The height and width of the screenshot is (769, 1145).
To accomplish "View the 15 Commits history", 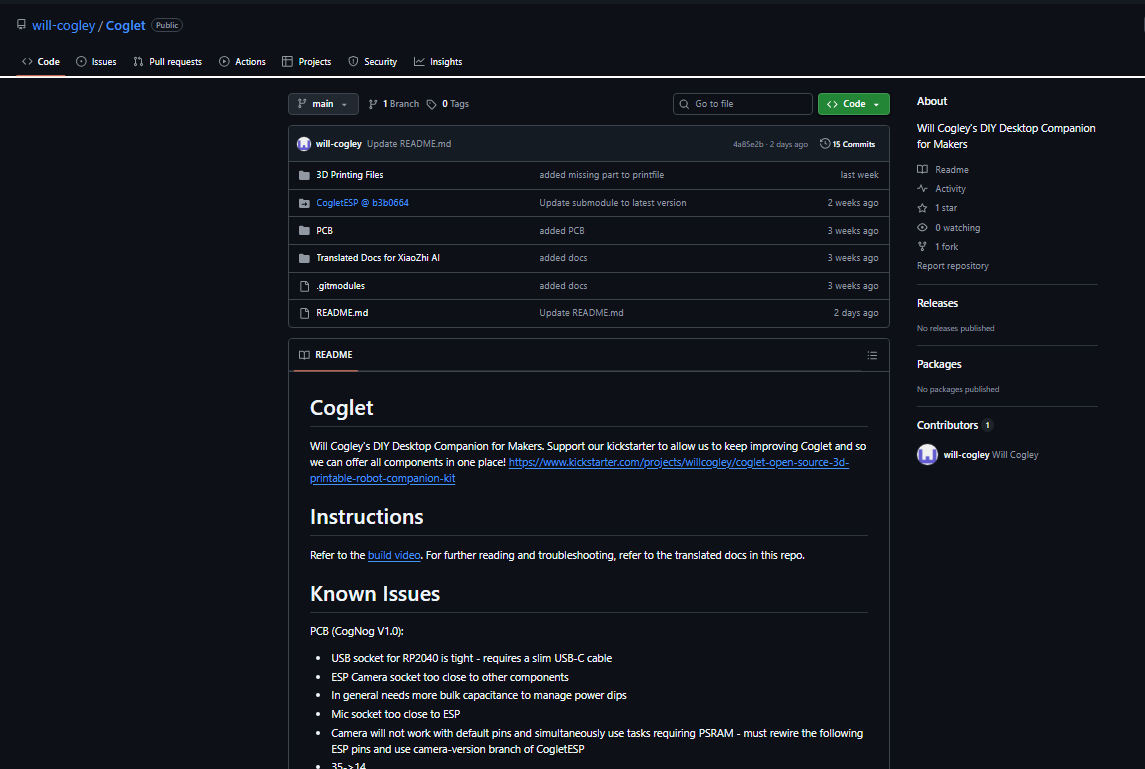I will pyautogui.click(x=847, y=144).
